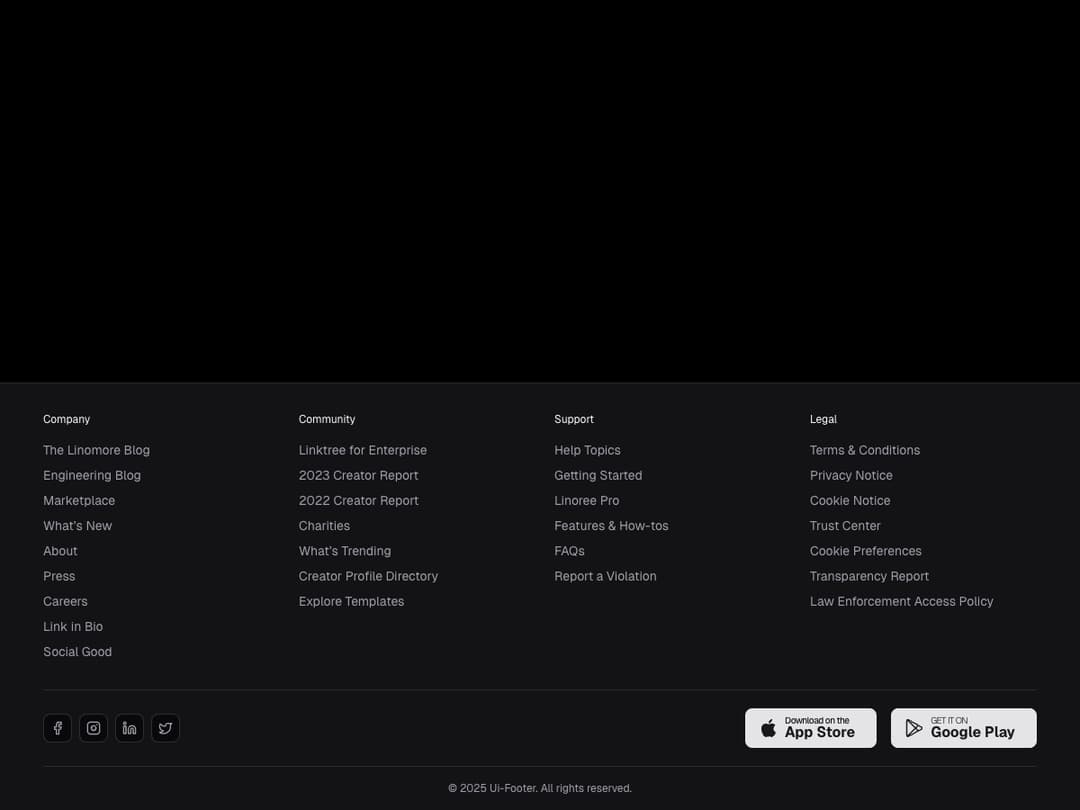This screenshot has height=810, width=1080.
Task: Open the Social Good link
Action: pyautogui.click(x=78, y=652)
